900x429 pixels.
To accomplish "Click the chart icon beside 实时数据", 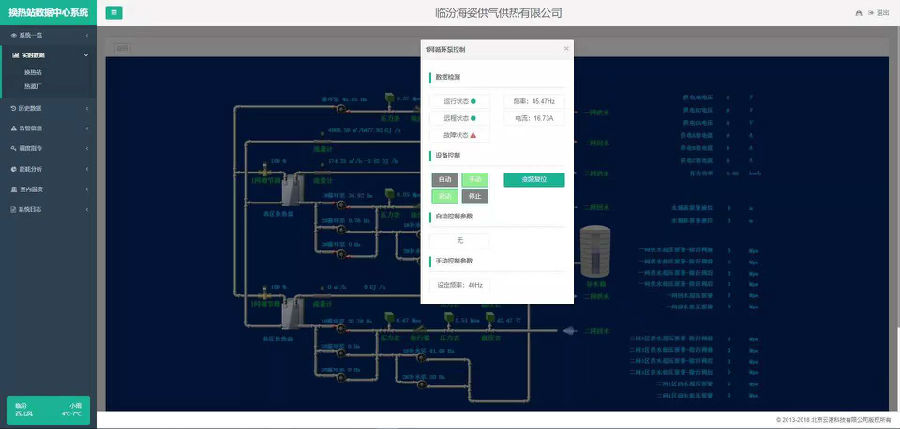I will 15,55.
